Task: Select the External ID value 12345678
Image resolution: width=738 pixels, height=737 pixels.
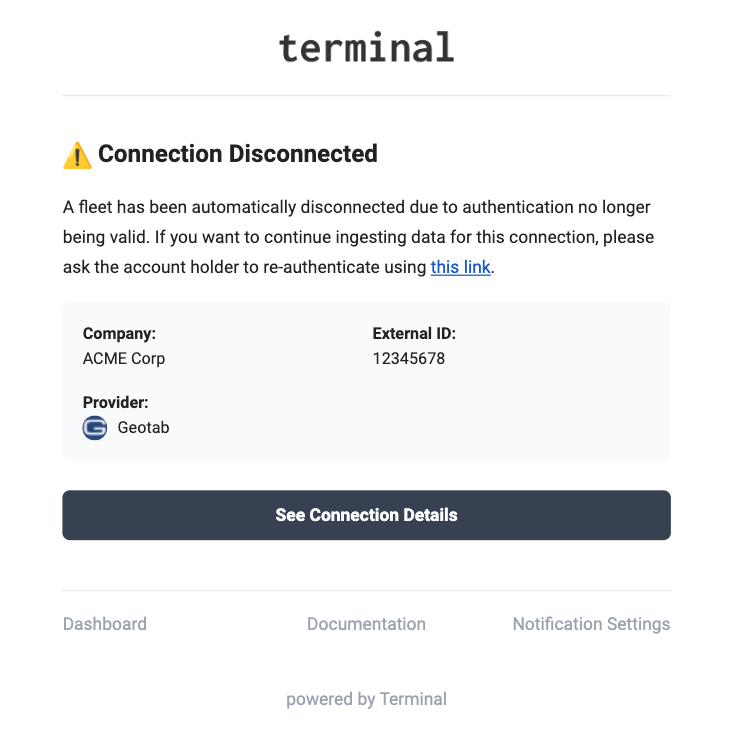Action: pos(409,359)
